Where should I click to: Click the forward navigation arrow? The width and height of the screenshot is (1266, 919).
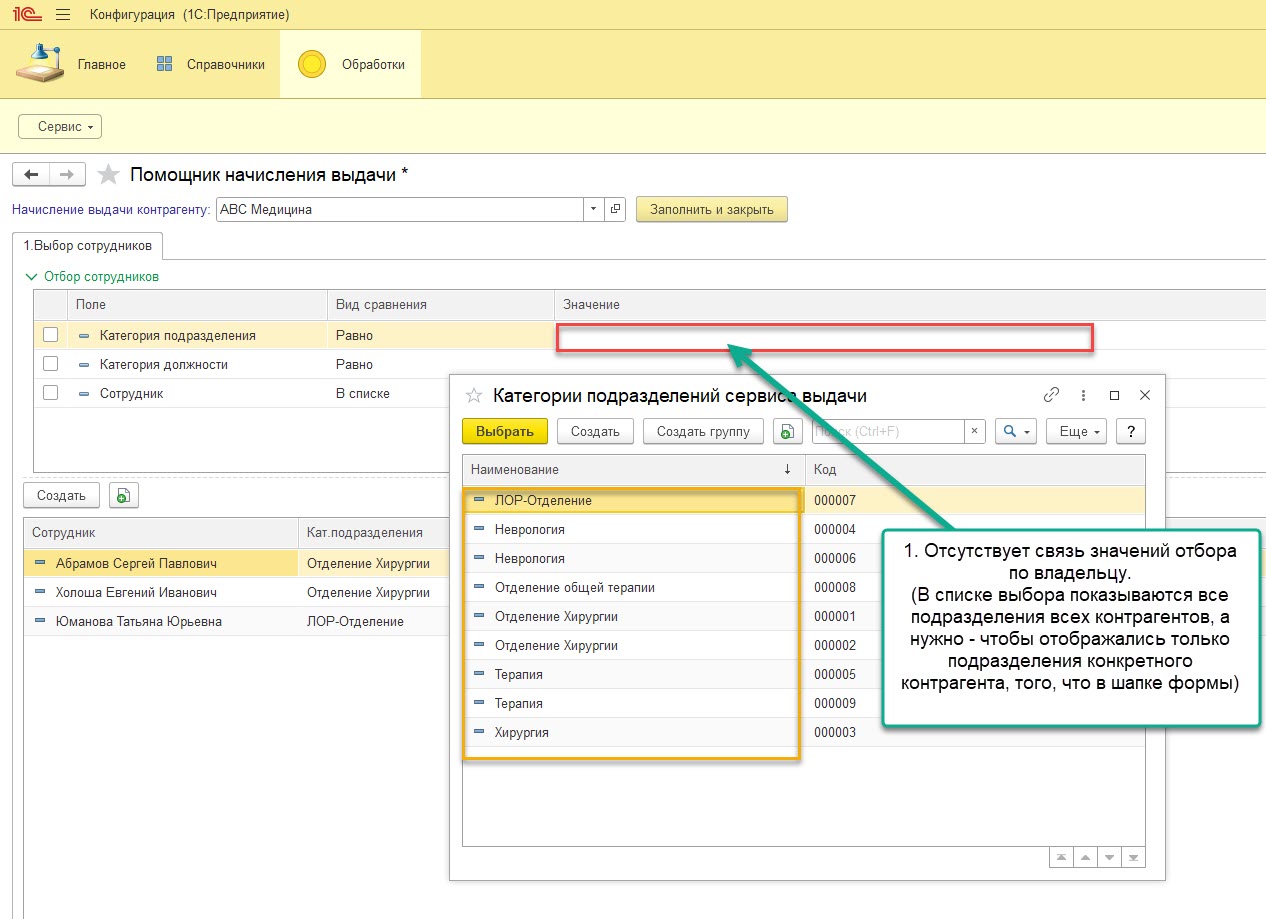pyautogui.click(x=67, y=175)
